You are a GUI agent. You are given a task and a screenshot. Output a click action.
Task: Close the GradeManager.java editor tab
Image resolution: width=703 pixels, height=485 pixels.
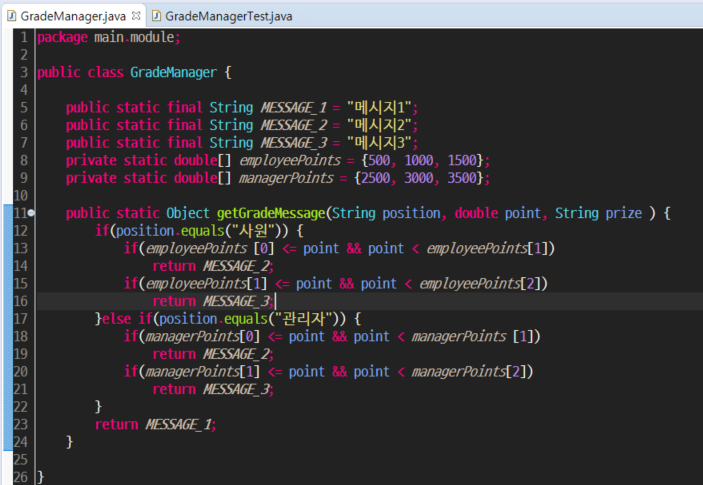pos(136,16)
